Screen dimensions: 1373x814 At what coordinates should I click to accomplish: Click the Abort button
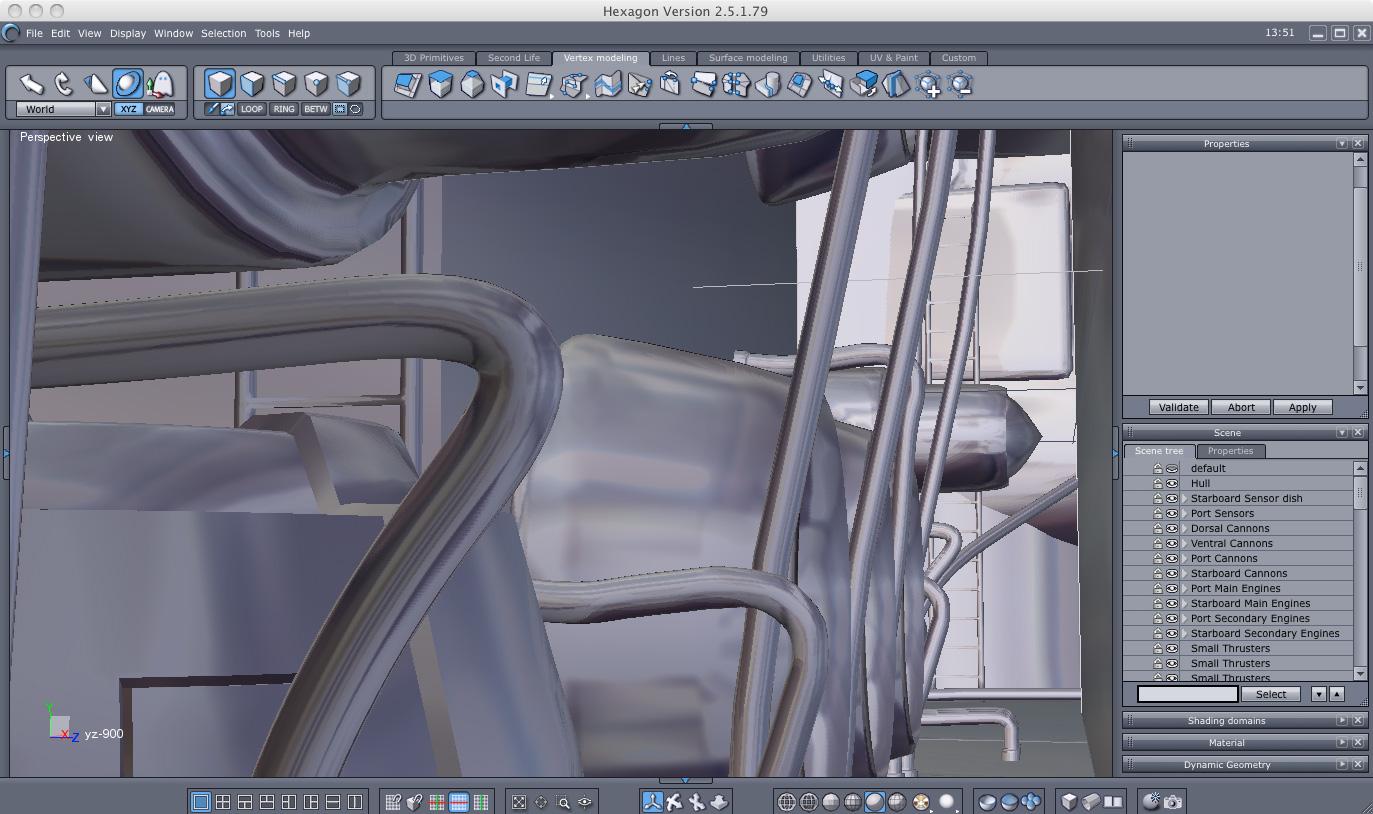tap(1241, 407)
